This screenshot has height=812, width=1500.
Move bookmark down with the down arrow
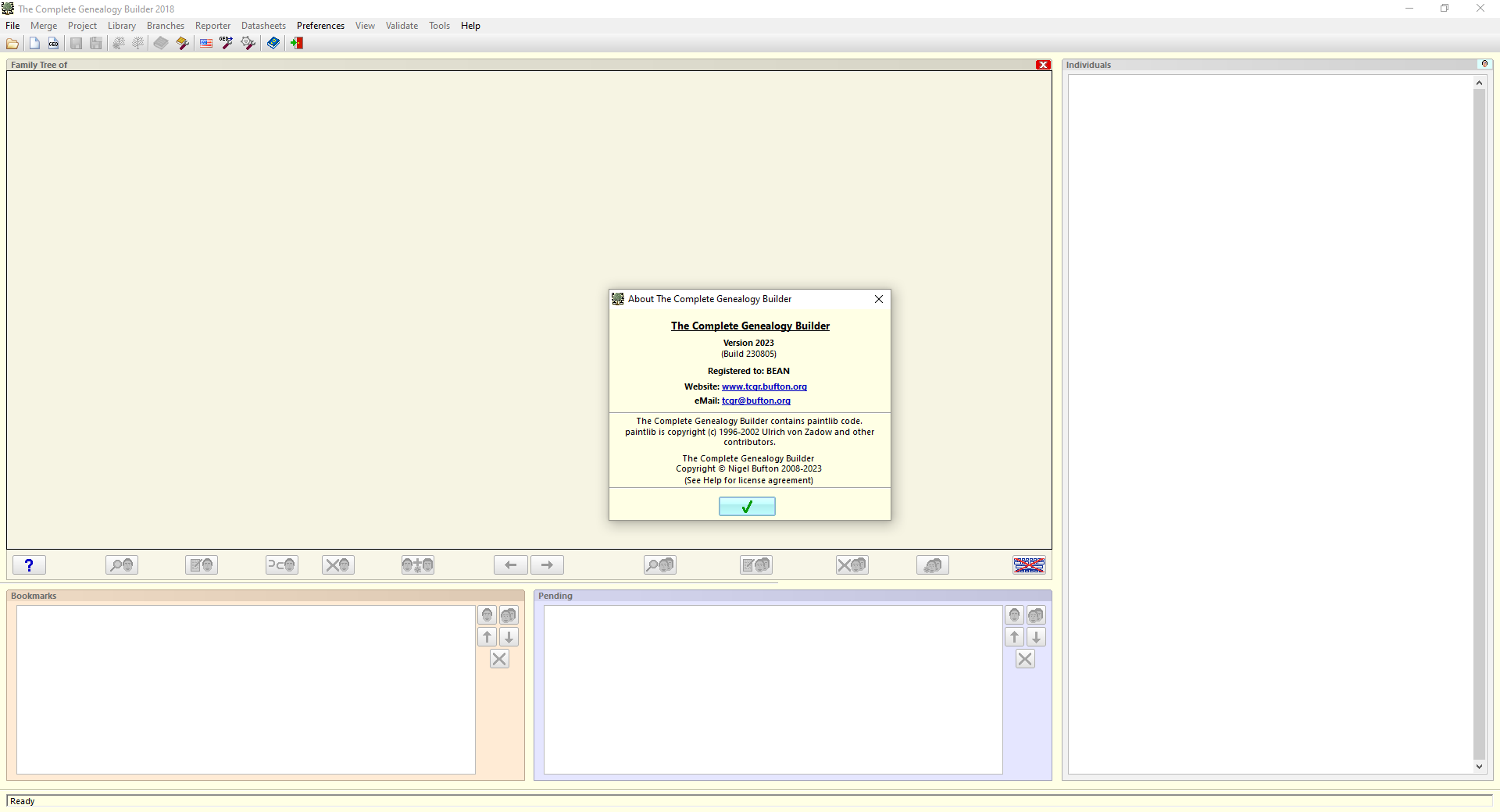[x=509, y=637]
